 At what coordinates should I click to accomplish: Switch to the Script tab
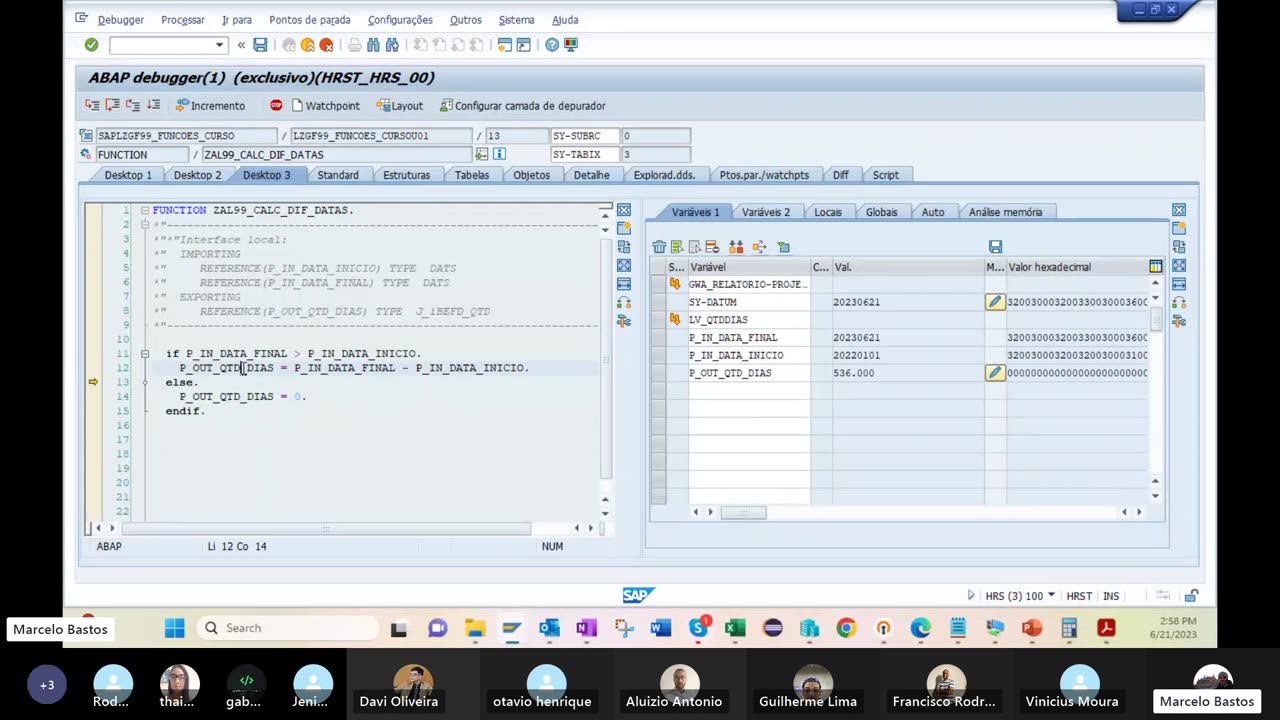pyautogui.click(x=885, y=175)
